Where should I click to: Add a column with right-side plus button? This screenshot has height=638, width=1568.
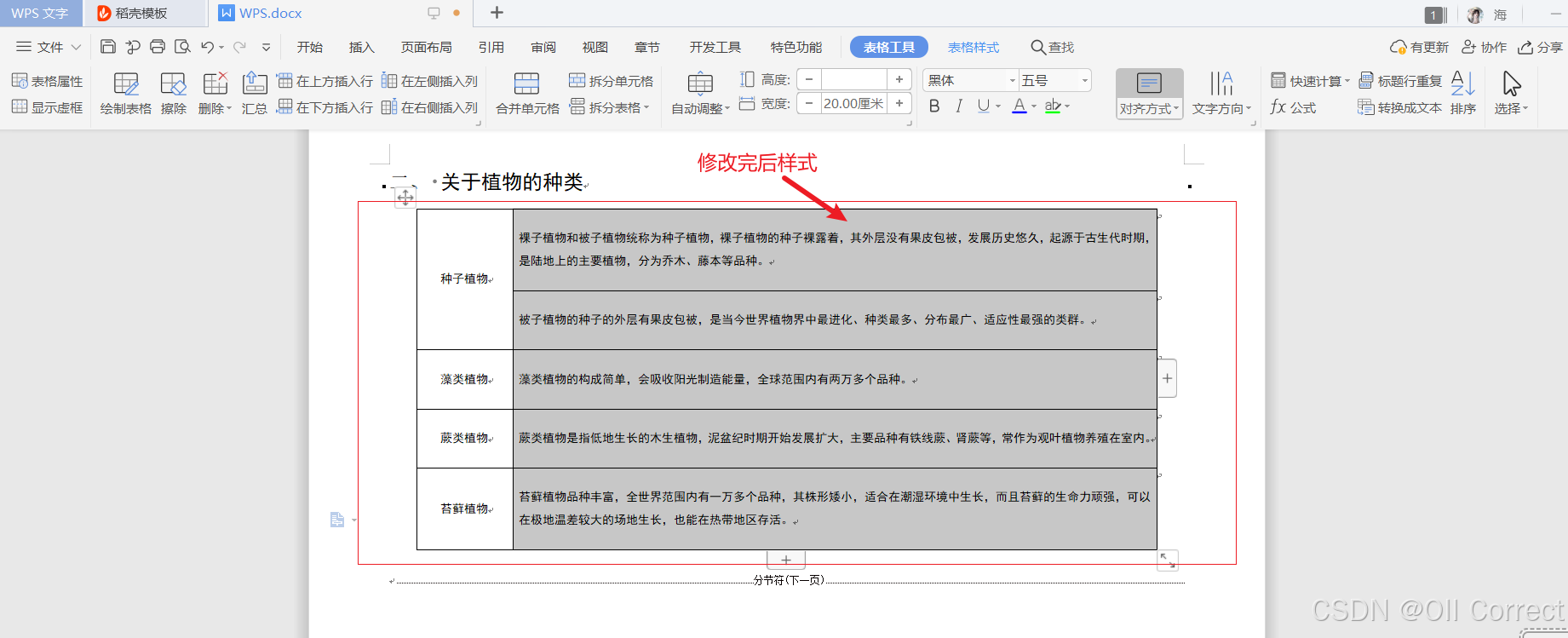pyautogui.click(x=1167, y=378)
